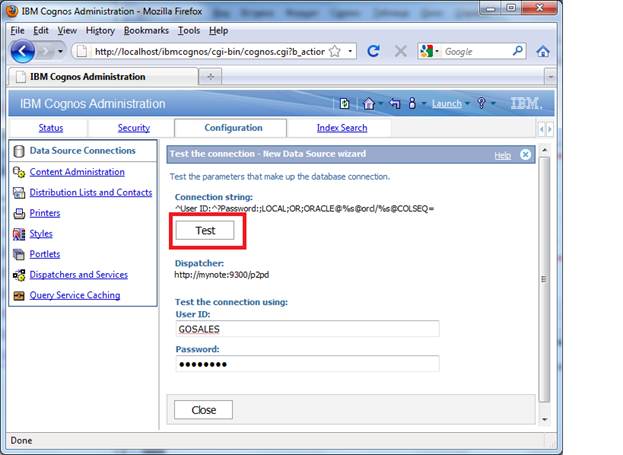Switch to the Security tab

134,128
